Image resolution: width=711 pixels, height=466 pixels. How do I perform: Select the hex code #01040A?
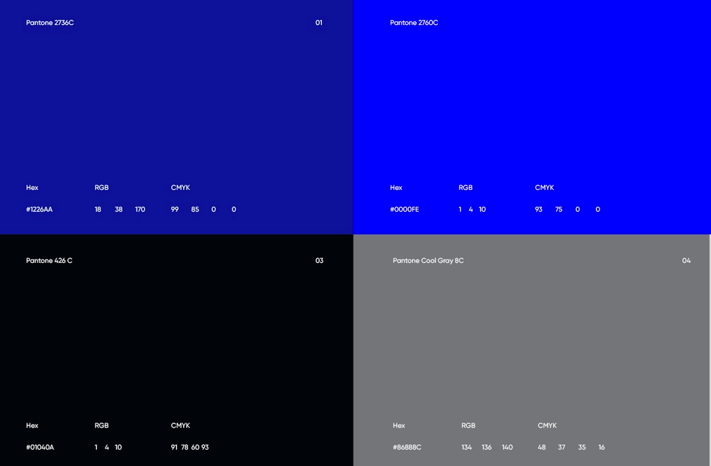(x=40, y=448)
